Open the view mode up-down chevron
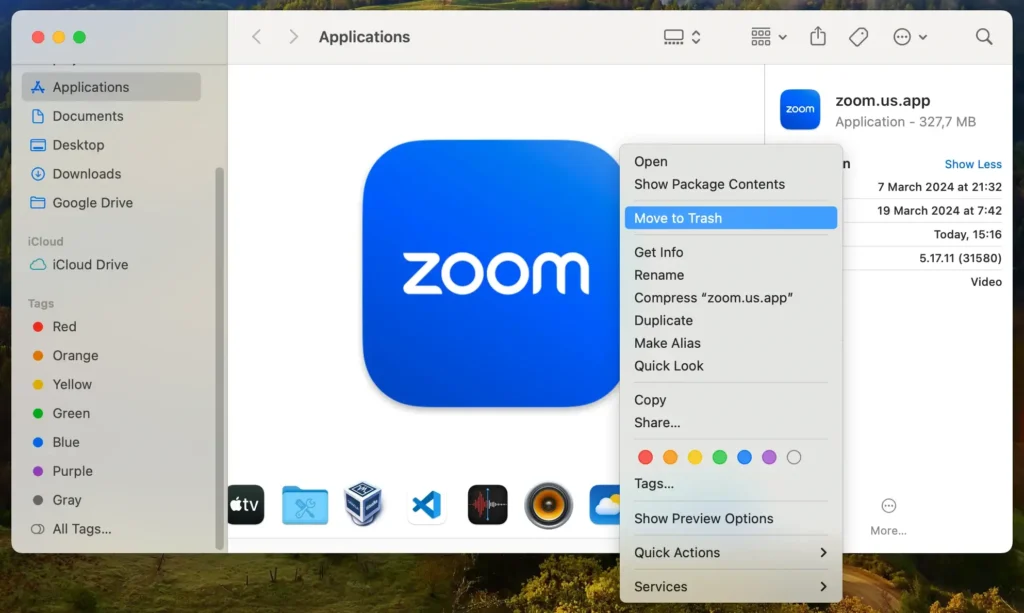 tap(696, 37)
